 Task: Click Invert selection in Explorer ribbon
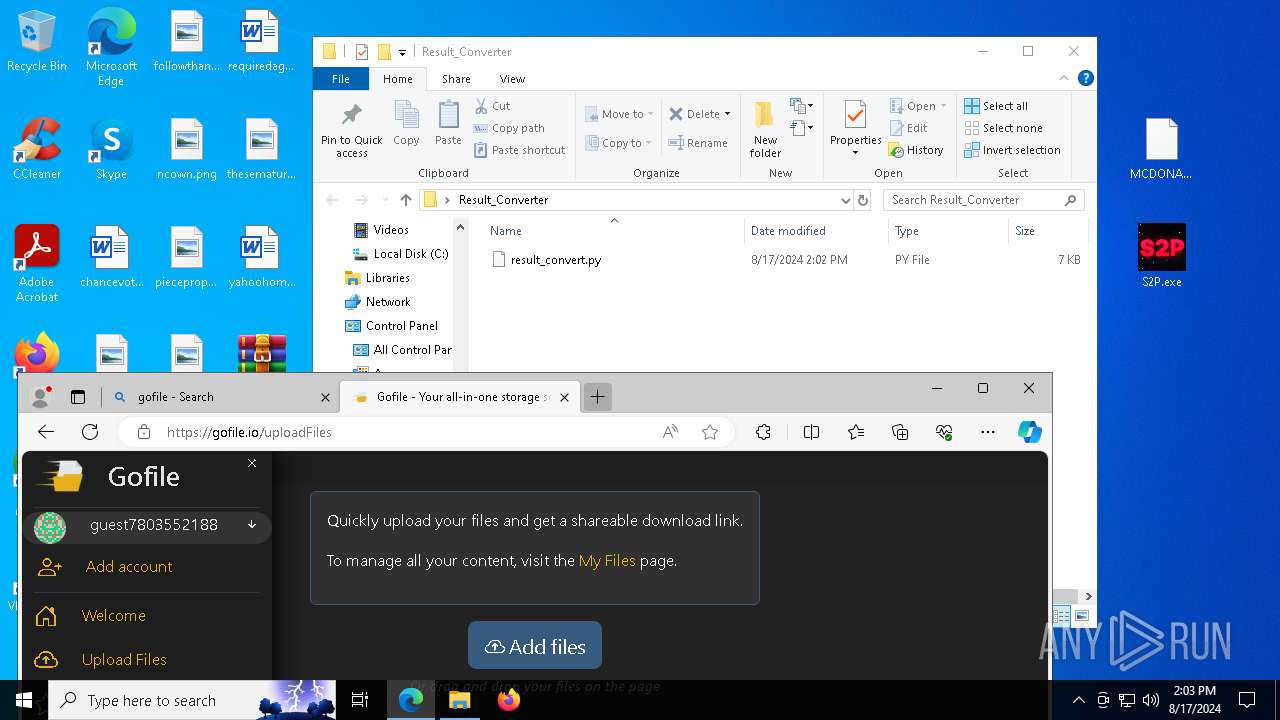[x=1012, y=150]
